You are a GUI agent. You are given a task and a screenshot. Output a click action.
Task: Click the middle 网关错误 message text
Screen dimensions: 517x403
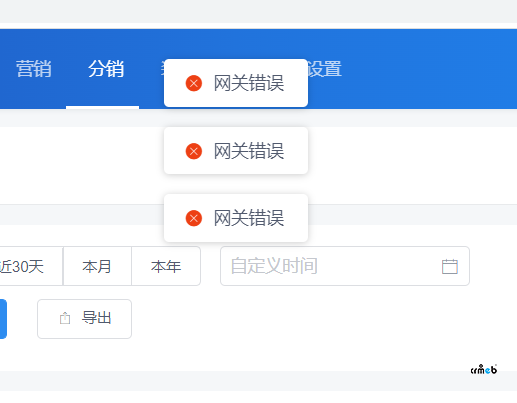249,151
